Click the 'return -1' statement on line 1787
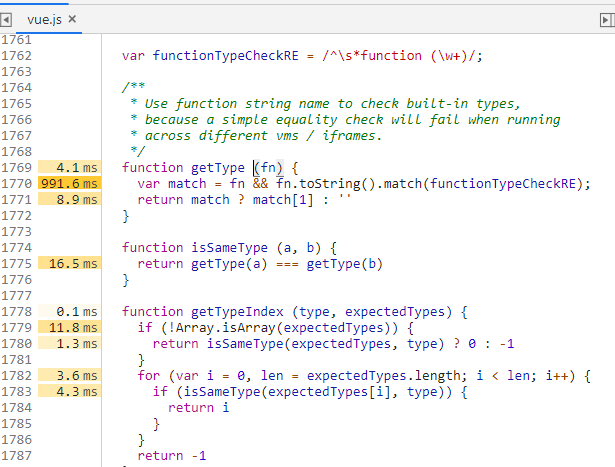 tap(172, 456)
